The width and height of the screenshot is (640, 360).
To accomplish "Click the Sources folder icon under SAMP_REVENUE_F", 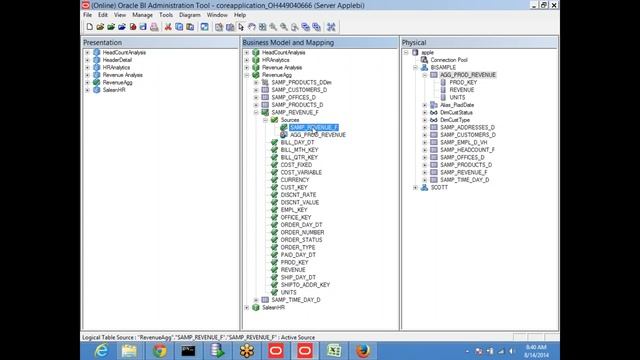I will coord(274,120).
